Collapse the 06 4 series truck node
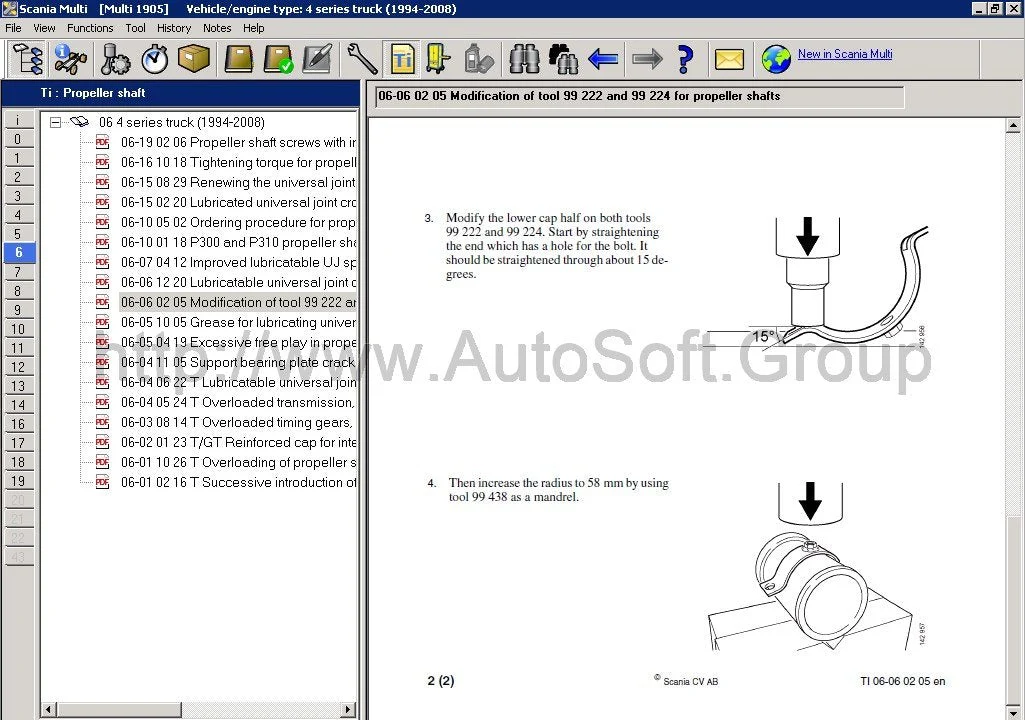The width and height of the screenshot is (1025, 720). coord(57,122)
